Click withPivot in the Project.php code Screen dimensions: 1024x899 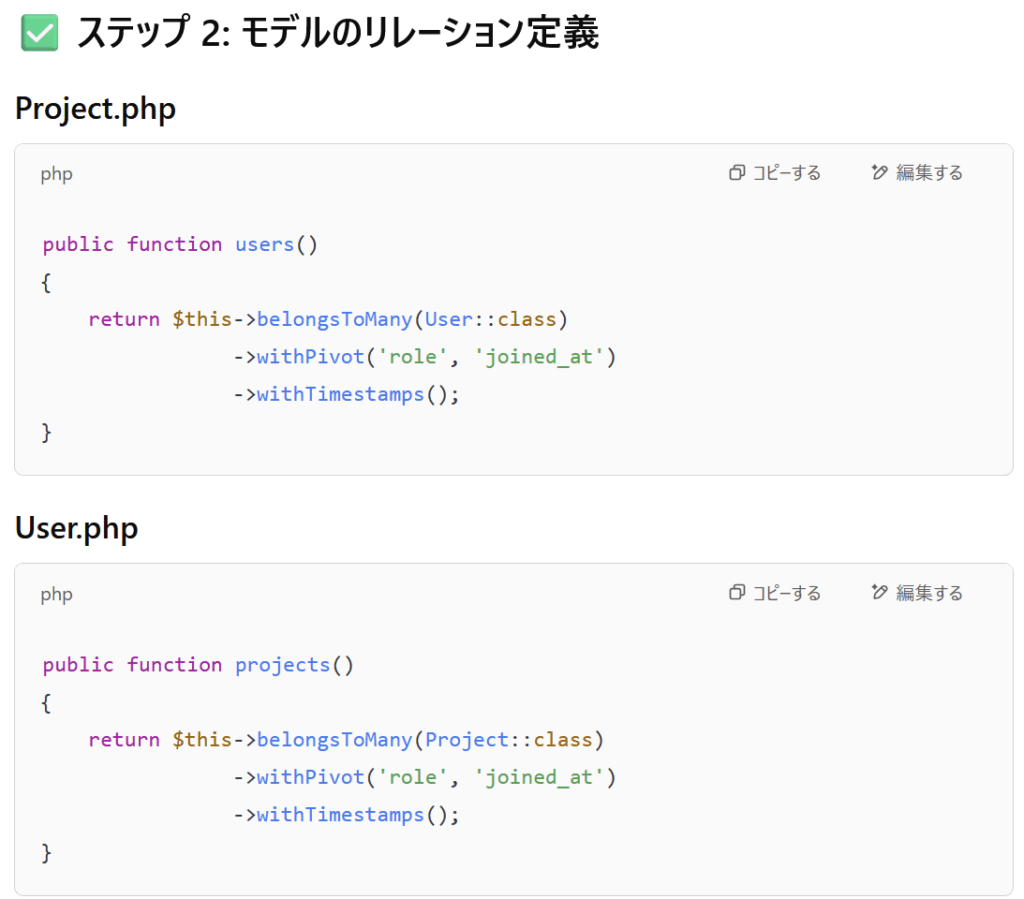310,356
